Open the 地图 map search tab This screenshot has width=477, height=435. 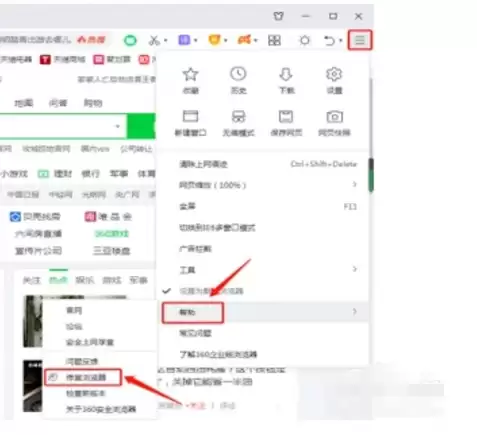pos(23,103)
